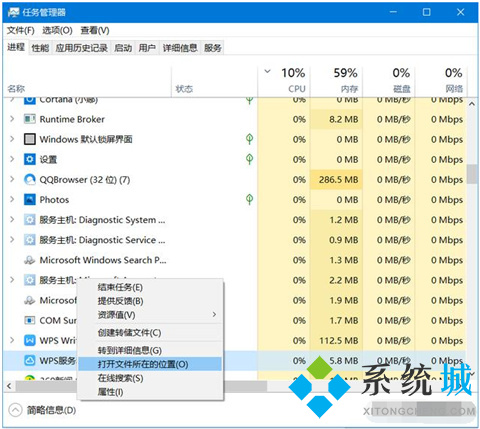Open the 资源值(V) submenu arrow
This screenshot has width=480, height=429.
pos(214,315)
